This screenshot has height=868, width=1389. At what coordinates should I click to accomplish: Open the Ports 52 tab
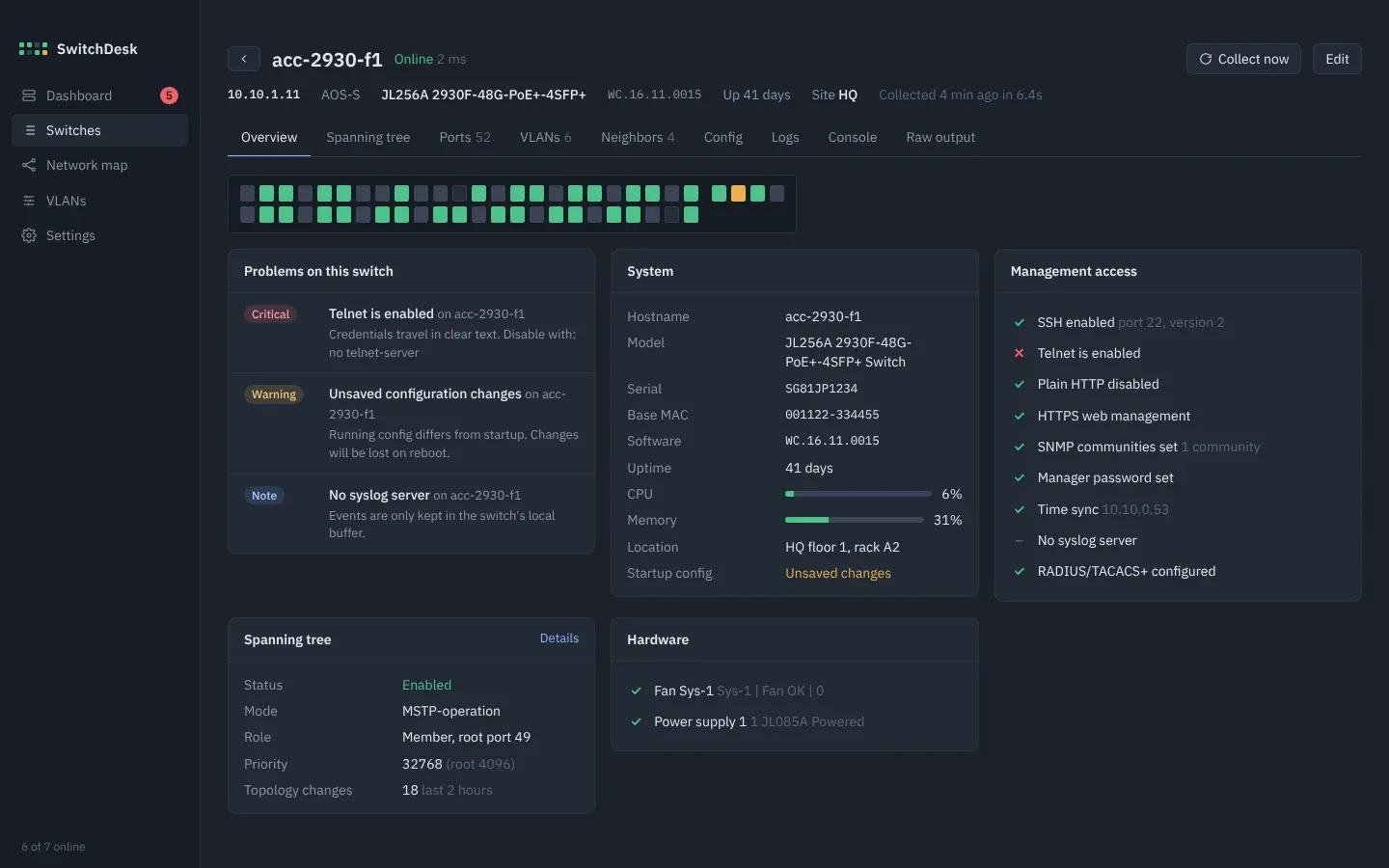[465, 137]
